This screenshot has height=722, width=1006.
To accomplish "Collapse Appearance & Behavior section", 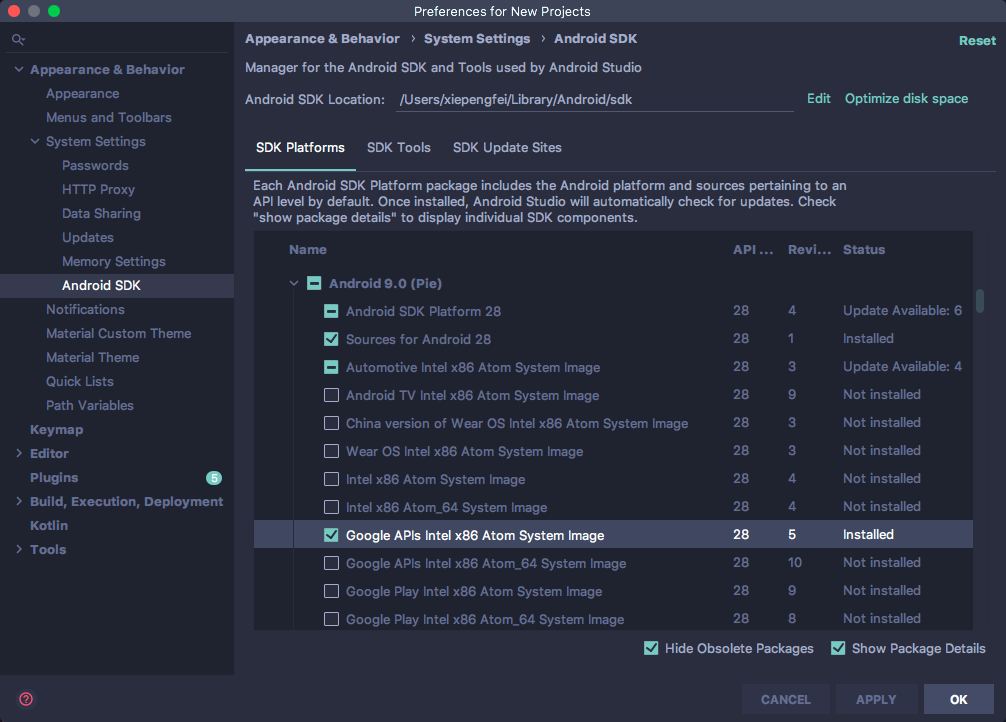I will [x=19, y=69].
